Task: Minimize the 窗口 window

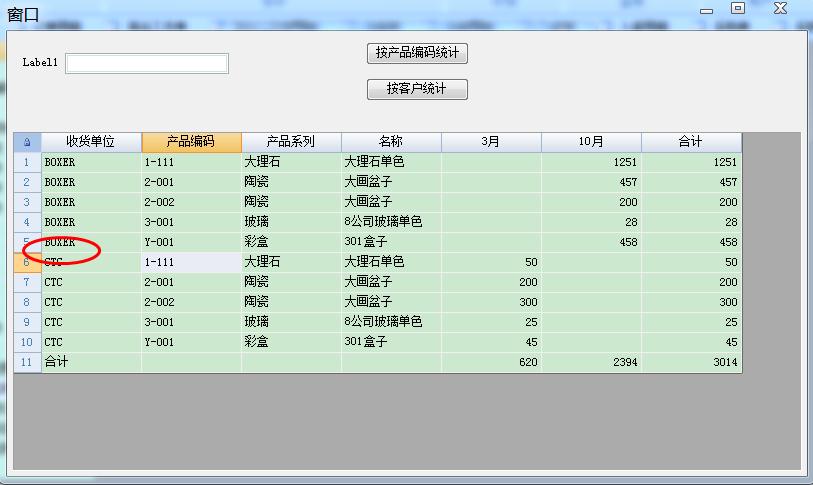Action: pyautogui.click(x=706, y=10)
